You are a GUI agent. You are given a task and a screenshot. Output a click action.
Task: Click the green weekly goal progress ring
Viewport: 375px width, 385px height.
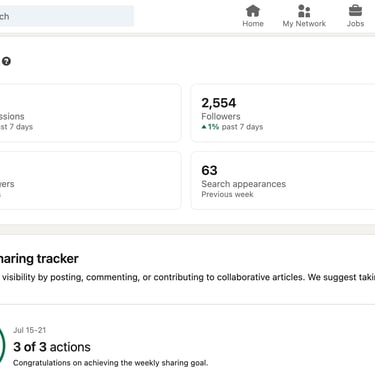(2, 345)
